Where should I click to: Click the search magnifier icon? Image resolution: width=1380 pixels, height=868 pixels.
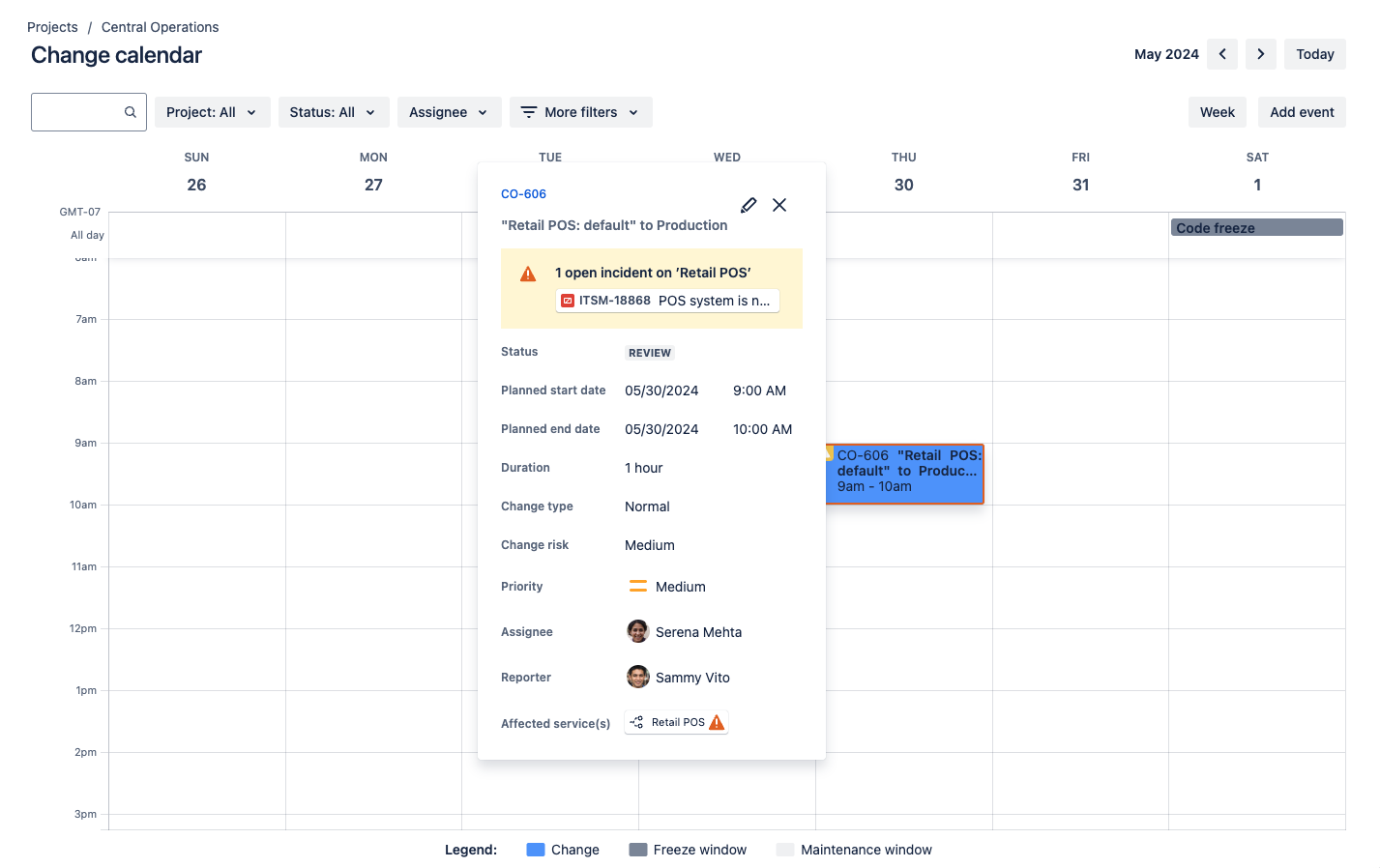130,111
